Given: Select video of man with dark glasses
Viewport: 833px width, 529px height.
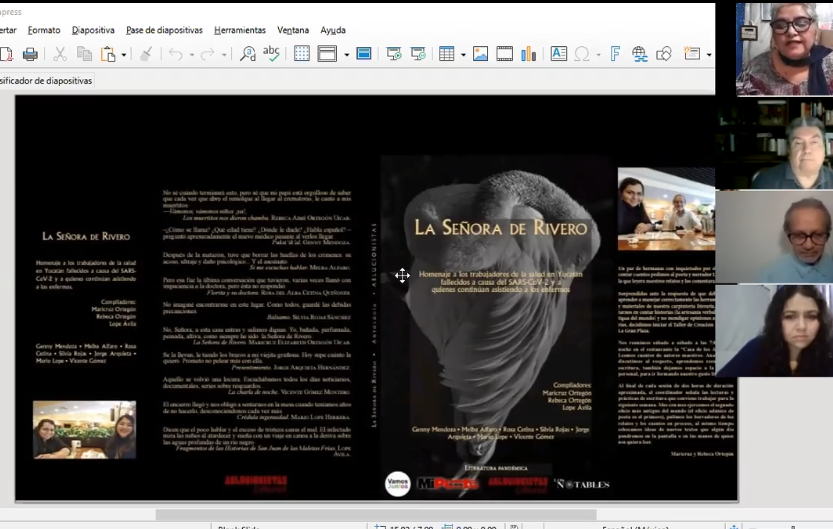Looking at the screenshot, I should (x=774, y=237).
